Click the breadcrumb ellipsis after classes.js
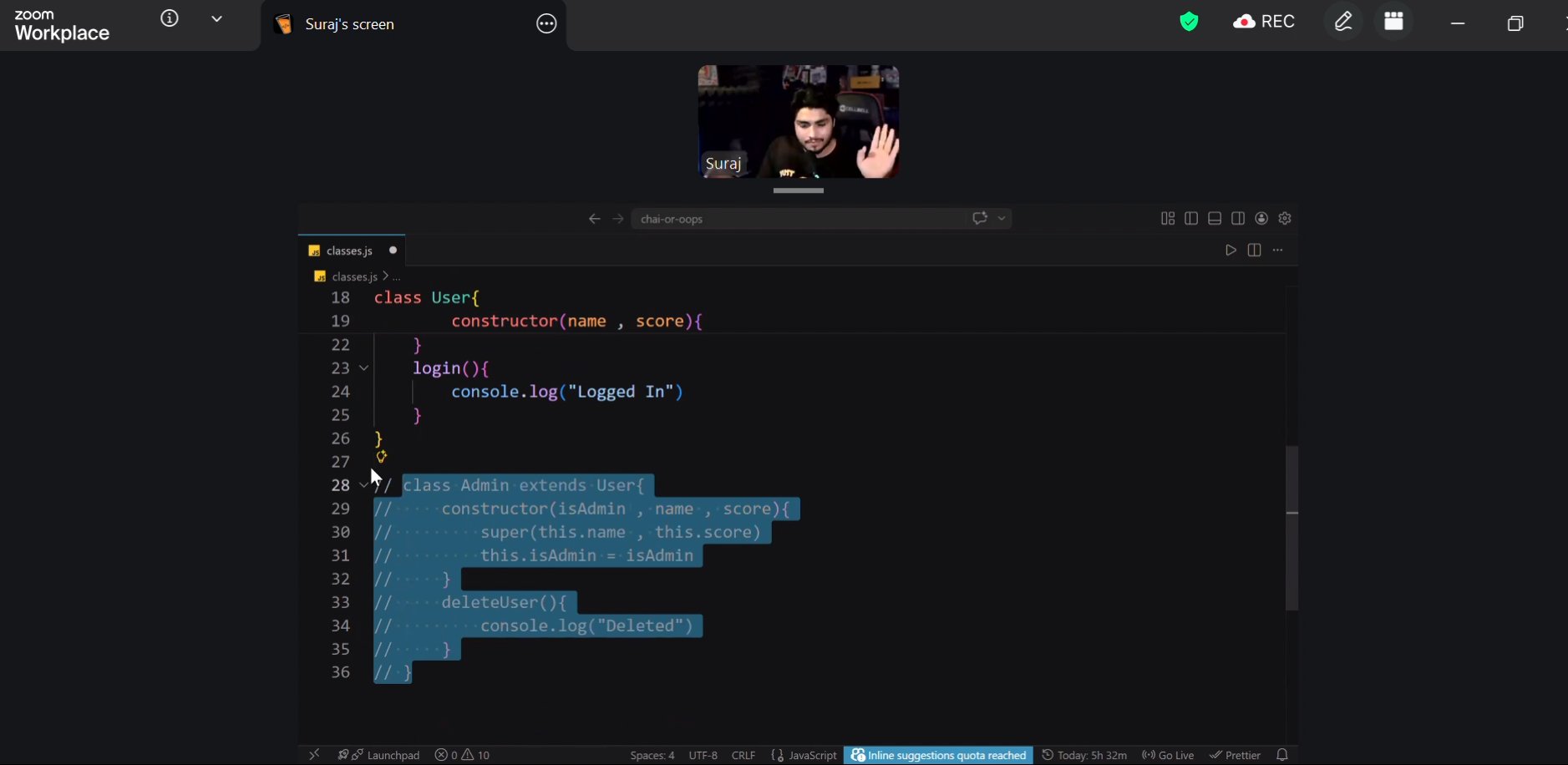This screenshot has height=765, width=1568. [397, 276]
